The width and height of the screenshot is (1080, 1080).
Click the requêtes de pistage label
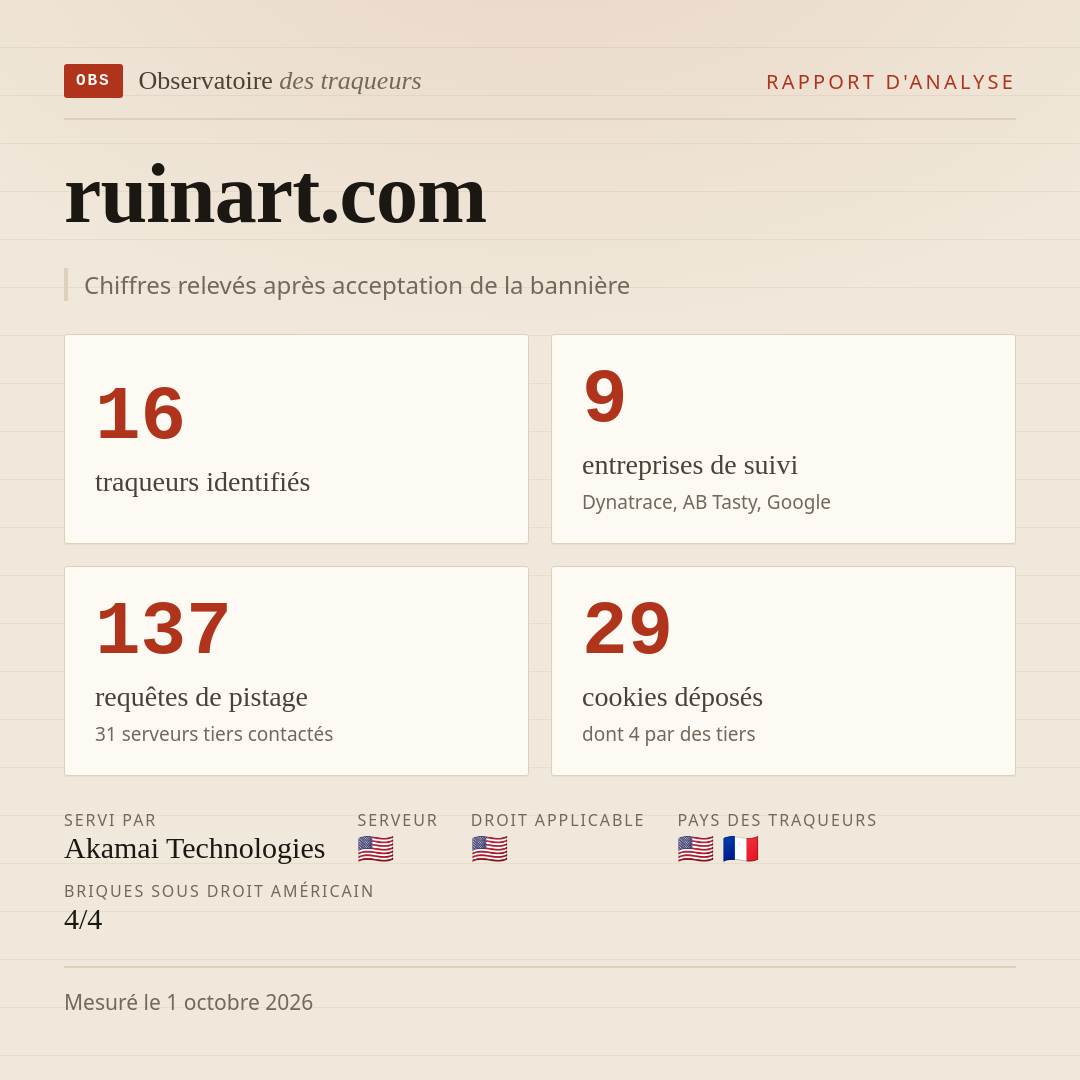pos(201,697)
